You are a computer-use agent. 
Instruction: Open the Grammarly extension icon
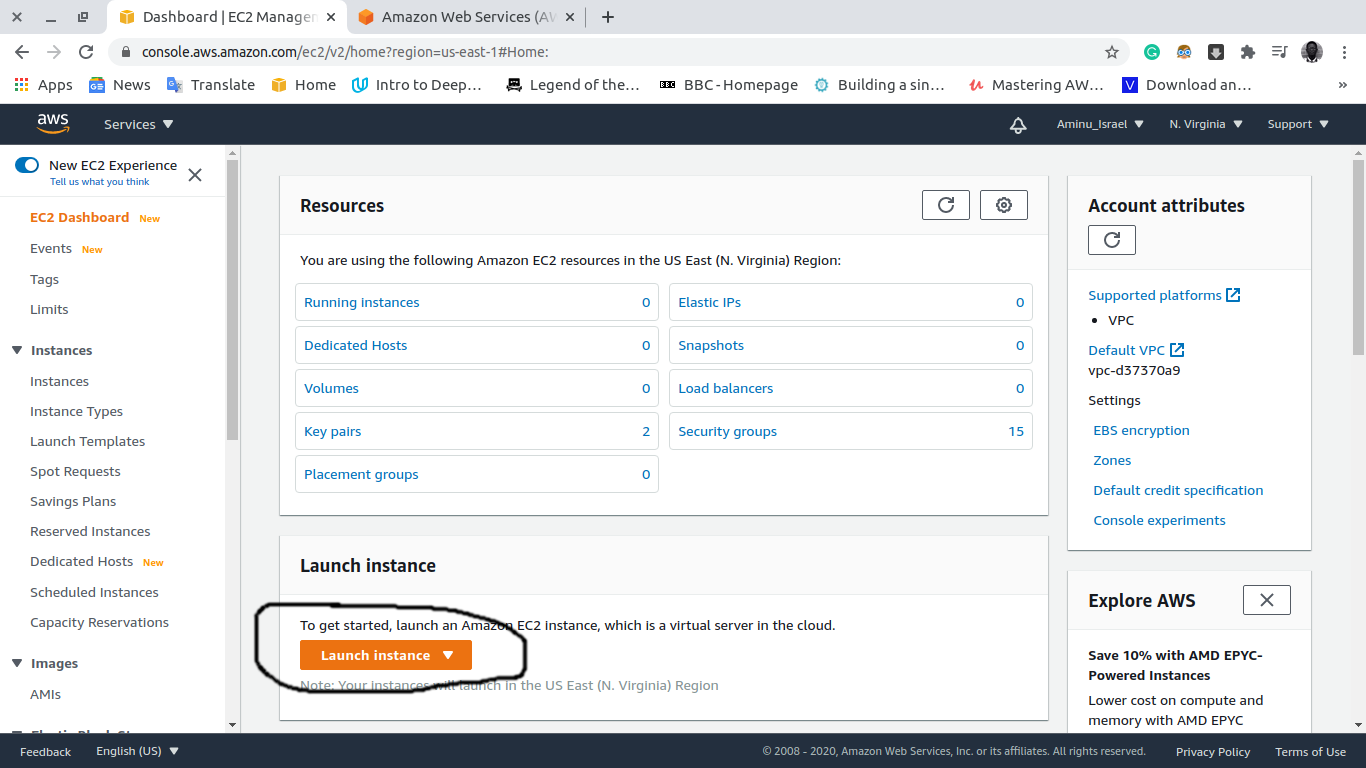(1152, 52)
